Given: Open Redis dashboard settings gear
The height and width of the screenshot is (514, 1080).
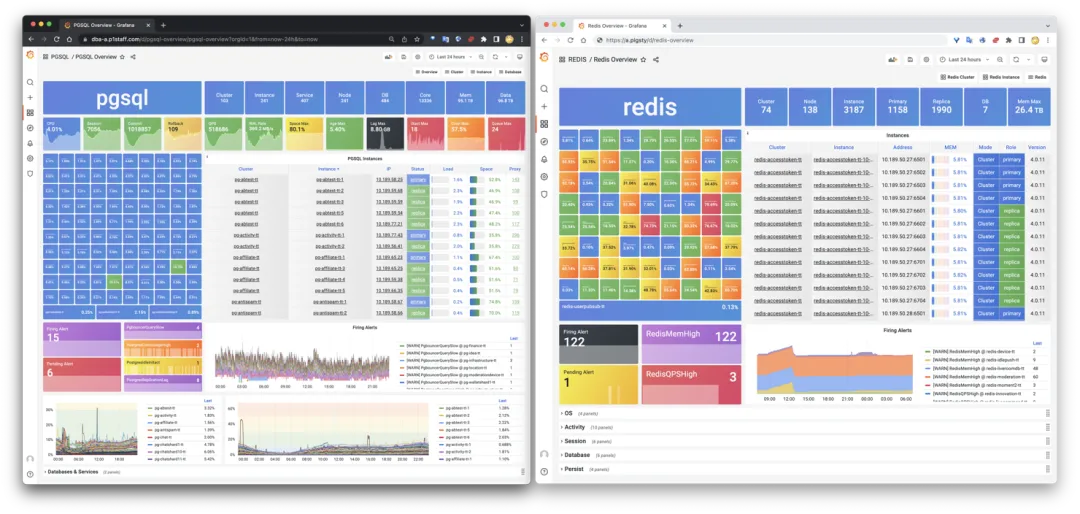Looking at the screenshot, I should [x=926, y=60].
